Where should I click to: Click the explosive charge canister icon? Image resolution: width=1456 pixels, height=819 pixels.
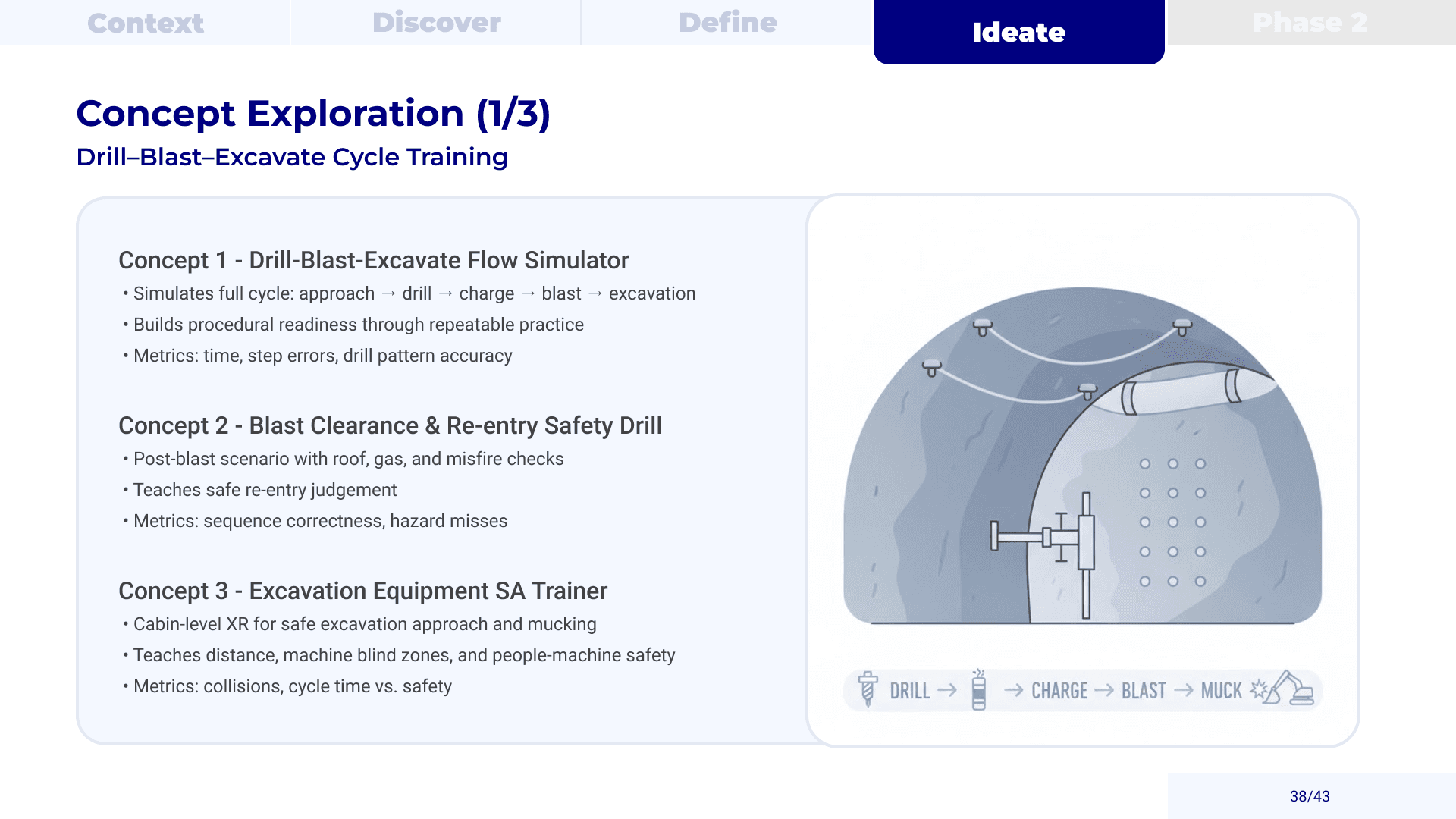tap(979, 689)
